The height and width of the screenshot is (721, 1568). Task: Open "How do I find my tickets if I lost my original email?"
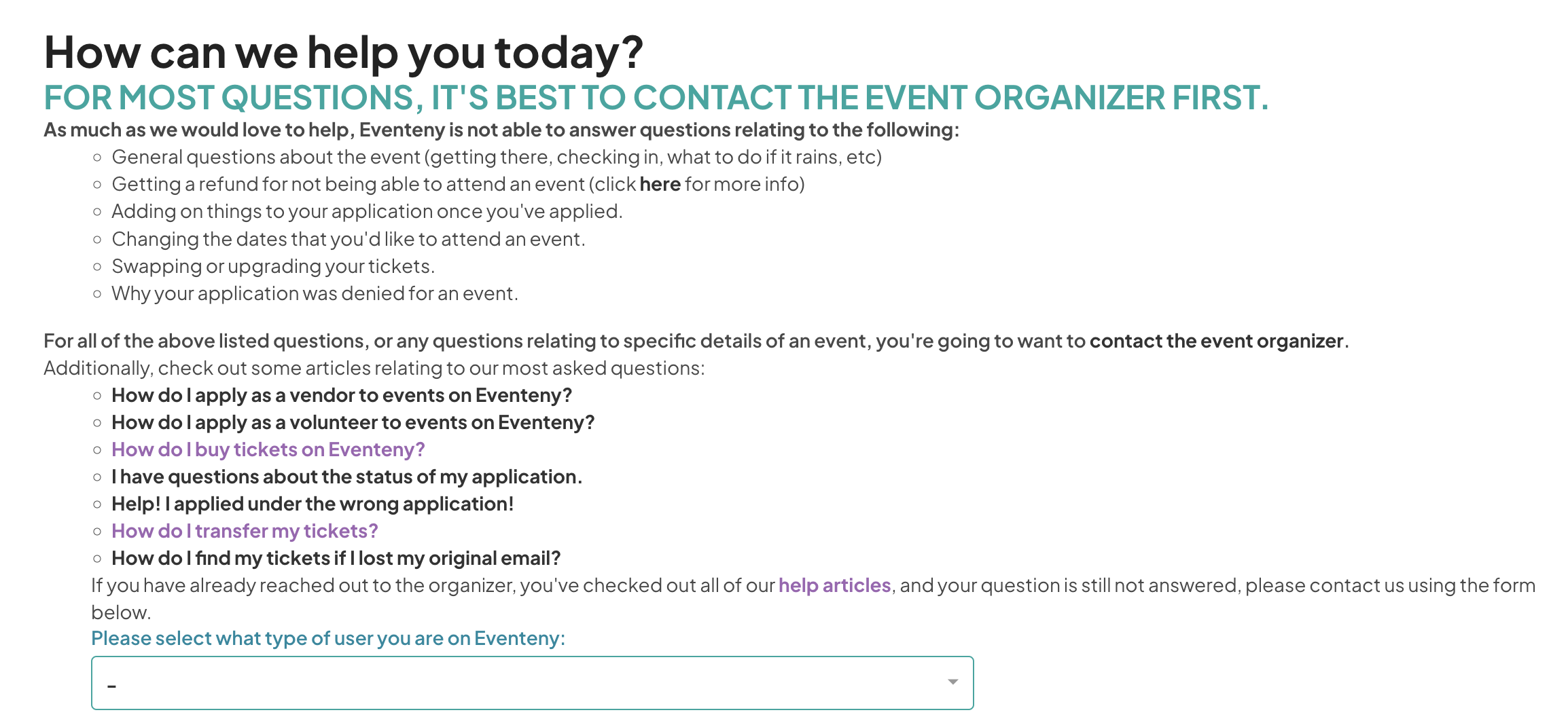(337, 557)
